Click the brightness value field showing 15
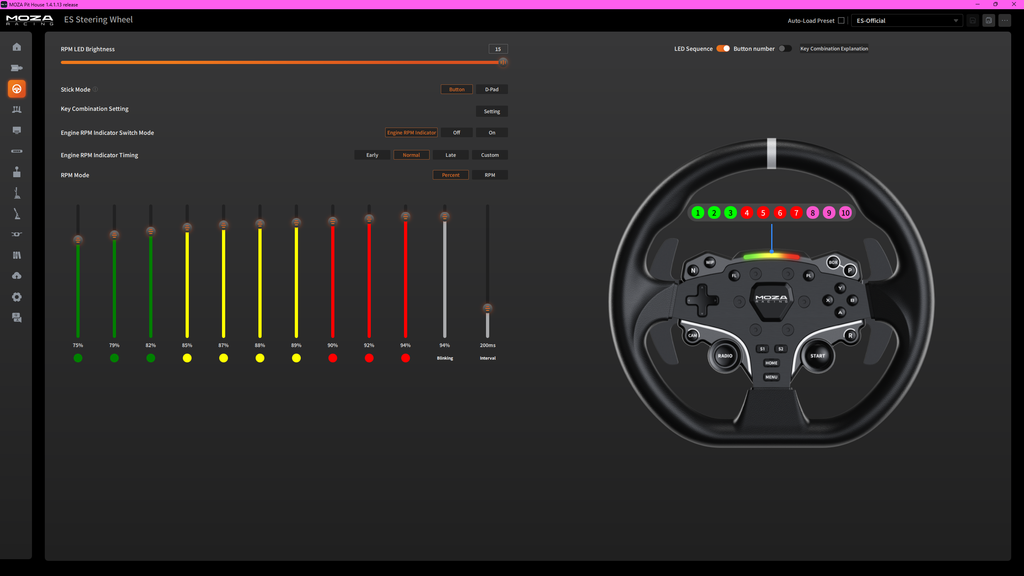 click(x=498, y=49)
